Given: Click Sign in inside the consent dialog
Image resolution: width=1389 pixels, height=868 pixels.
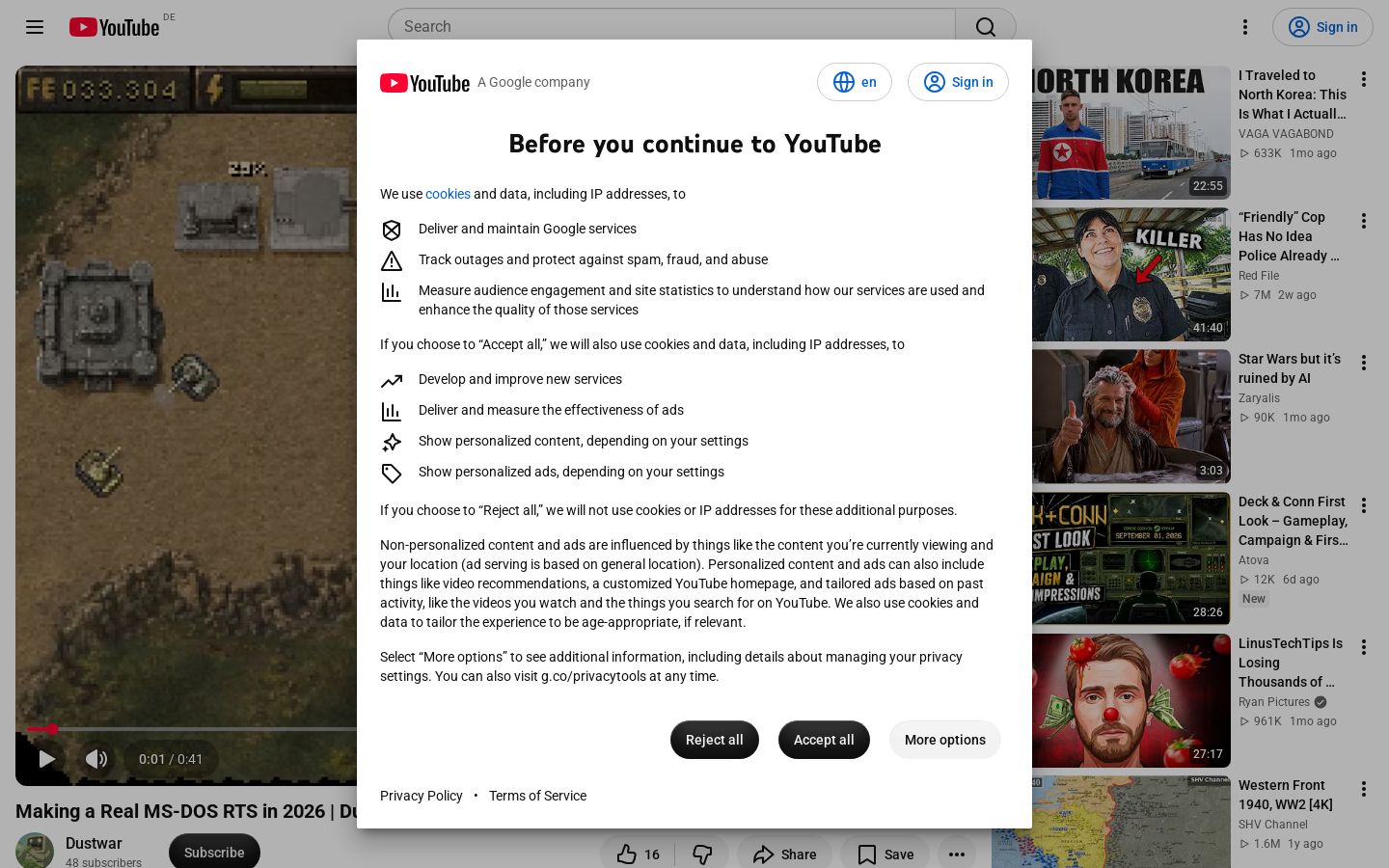Looking at the screenshot, I should (x=958, y=82).
